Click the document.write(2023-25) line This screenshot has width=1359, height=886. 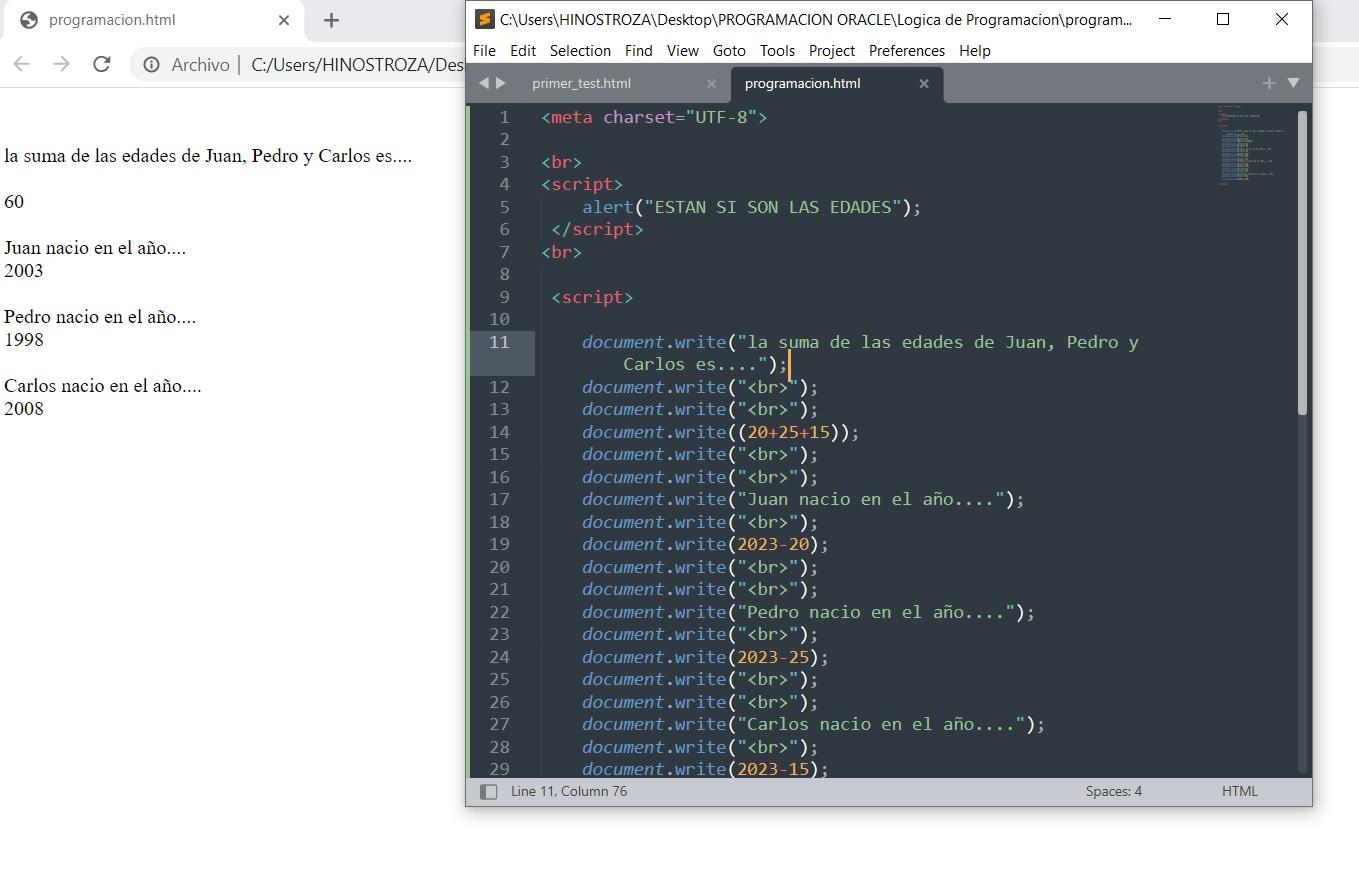(705, 657)
